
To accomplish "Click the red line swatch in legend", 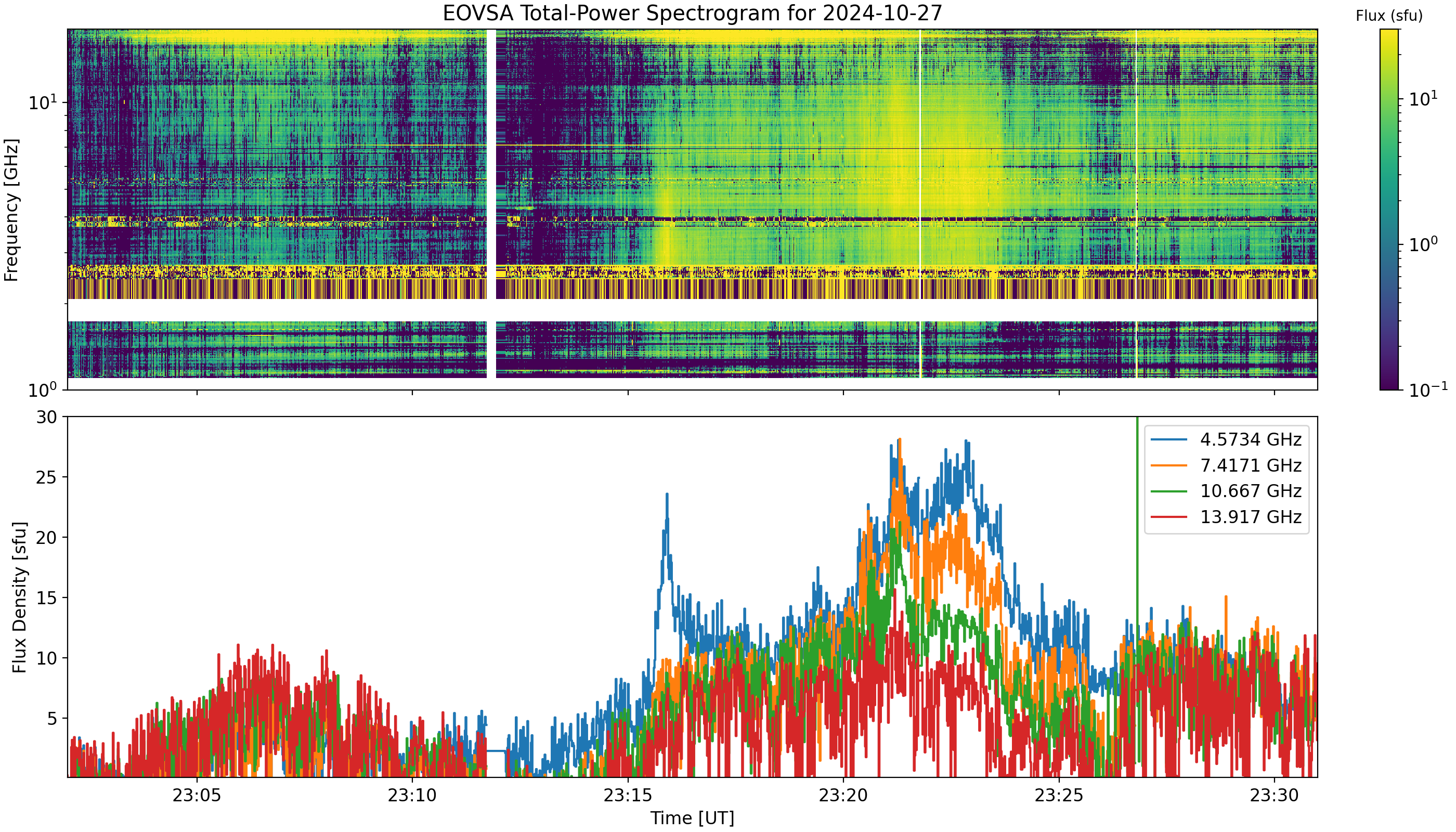I will pyautogui.click(x=1169, y=517).
